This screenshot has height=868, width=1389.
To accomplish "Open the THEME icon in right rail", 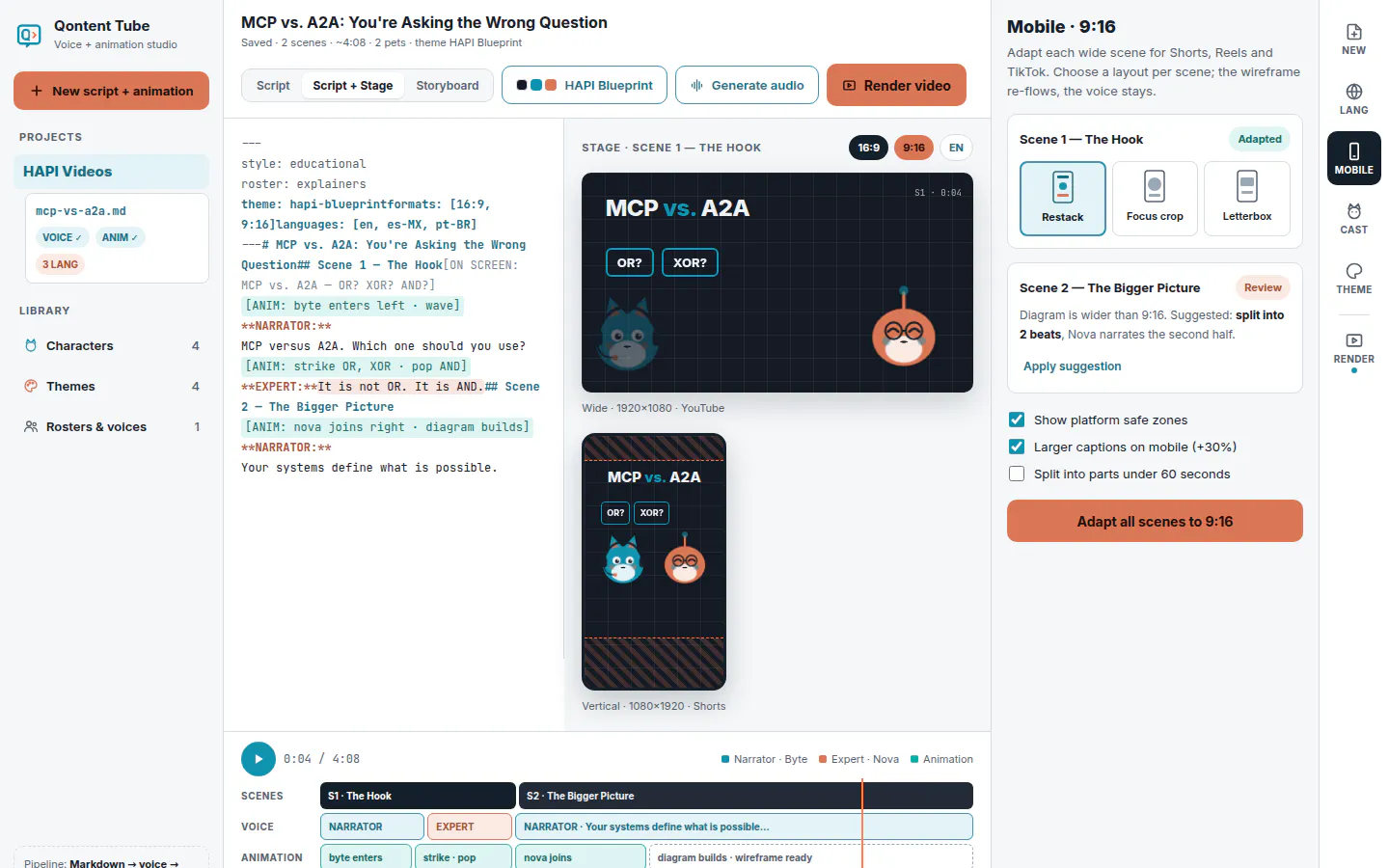I will tap(1353, 279).
